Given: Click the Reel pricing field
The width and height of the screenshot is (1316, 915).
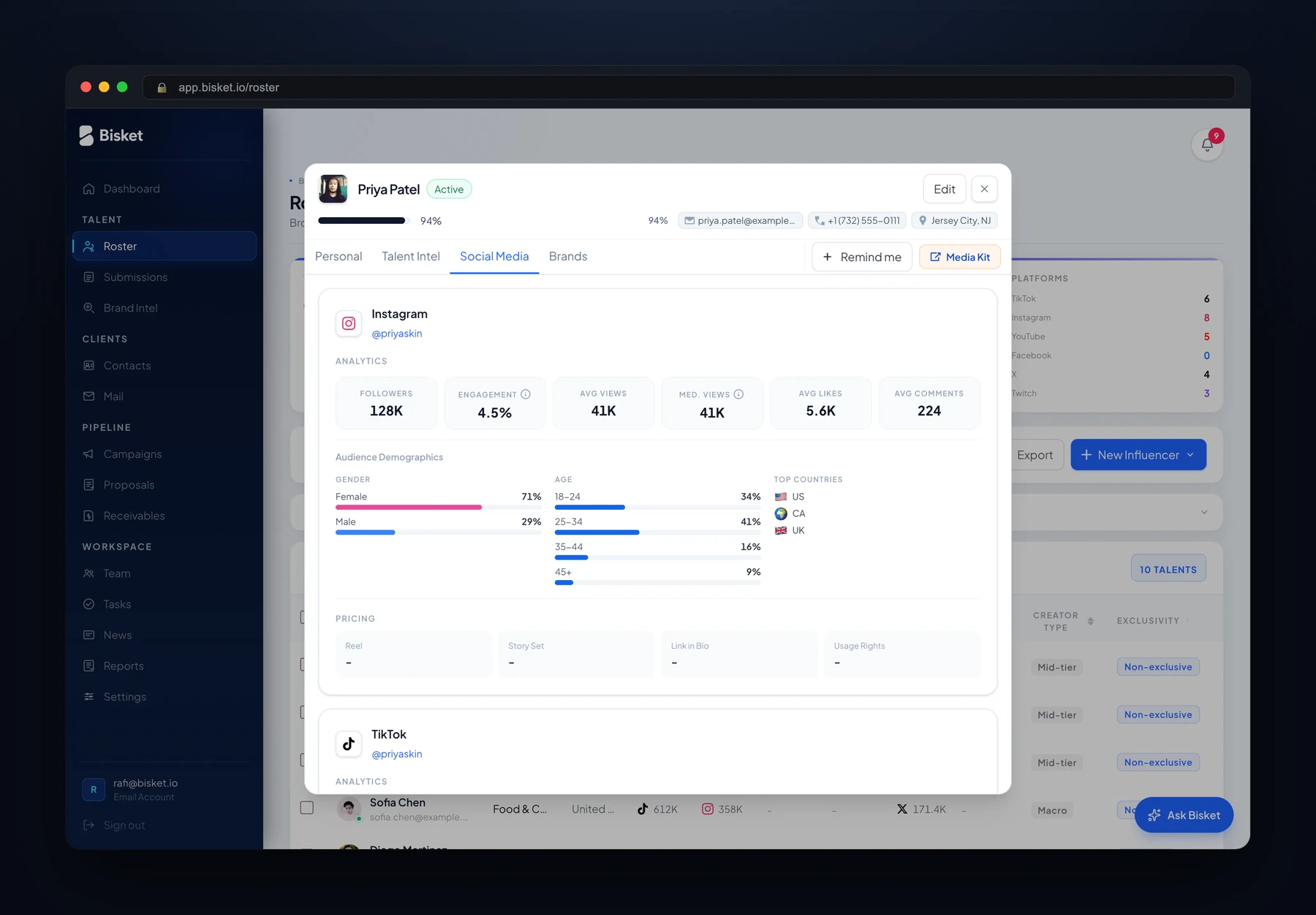Looking at the screenshot, I should click(414, 655).
